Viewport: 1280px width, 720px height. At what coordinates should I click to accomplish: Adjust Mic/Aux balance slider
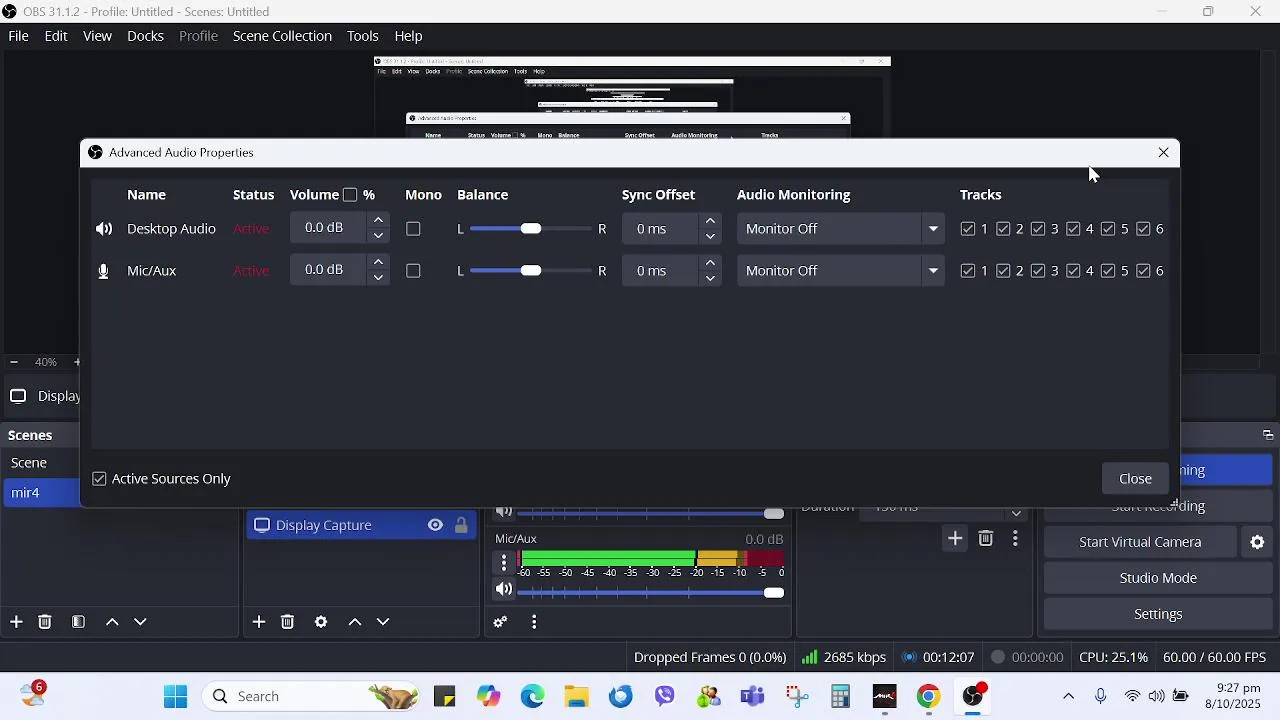coord(531,271)
